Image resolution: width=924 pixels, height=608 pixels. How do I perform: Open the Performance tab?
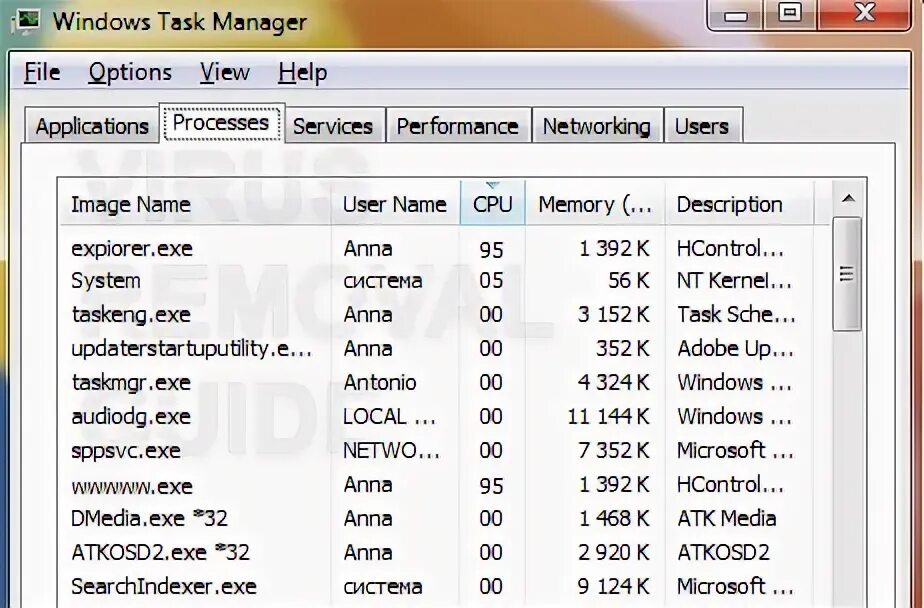coord(458,125)
